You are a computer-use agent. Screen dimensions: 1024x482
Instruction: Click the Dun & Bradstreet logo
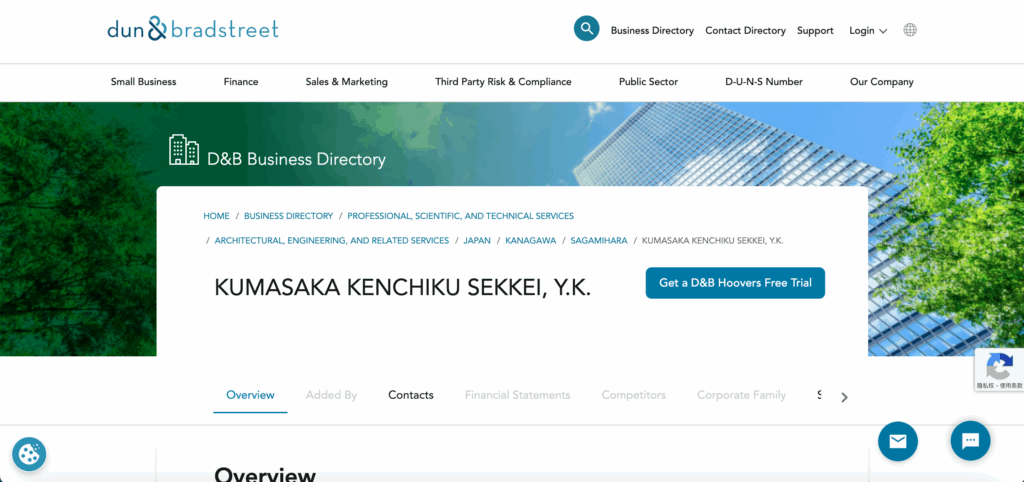193,29
